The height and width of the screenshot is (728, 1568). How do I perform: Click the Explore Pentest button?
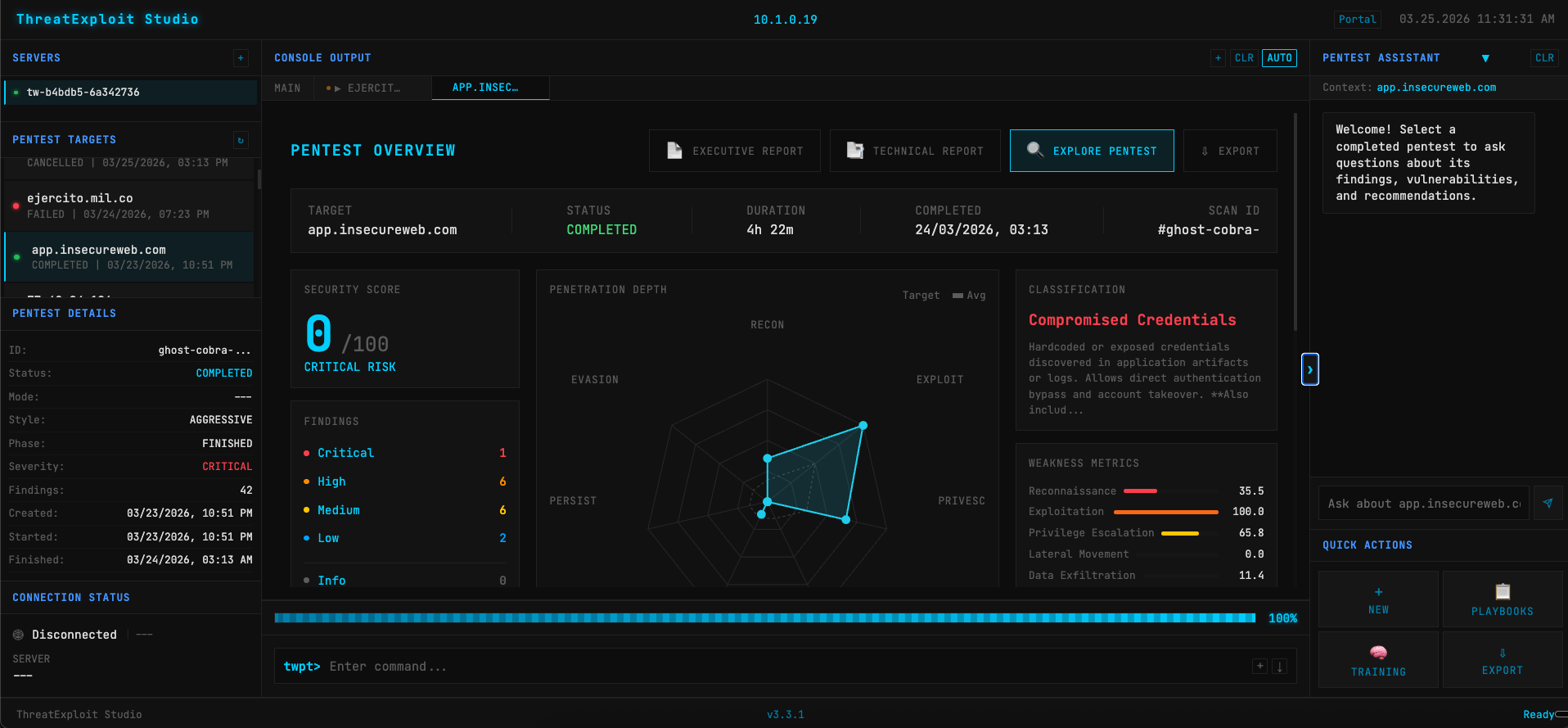[1092, 151]
